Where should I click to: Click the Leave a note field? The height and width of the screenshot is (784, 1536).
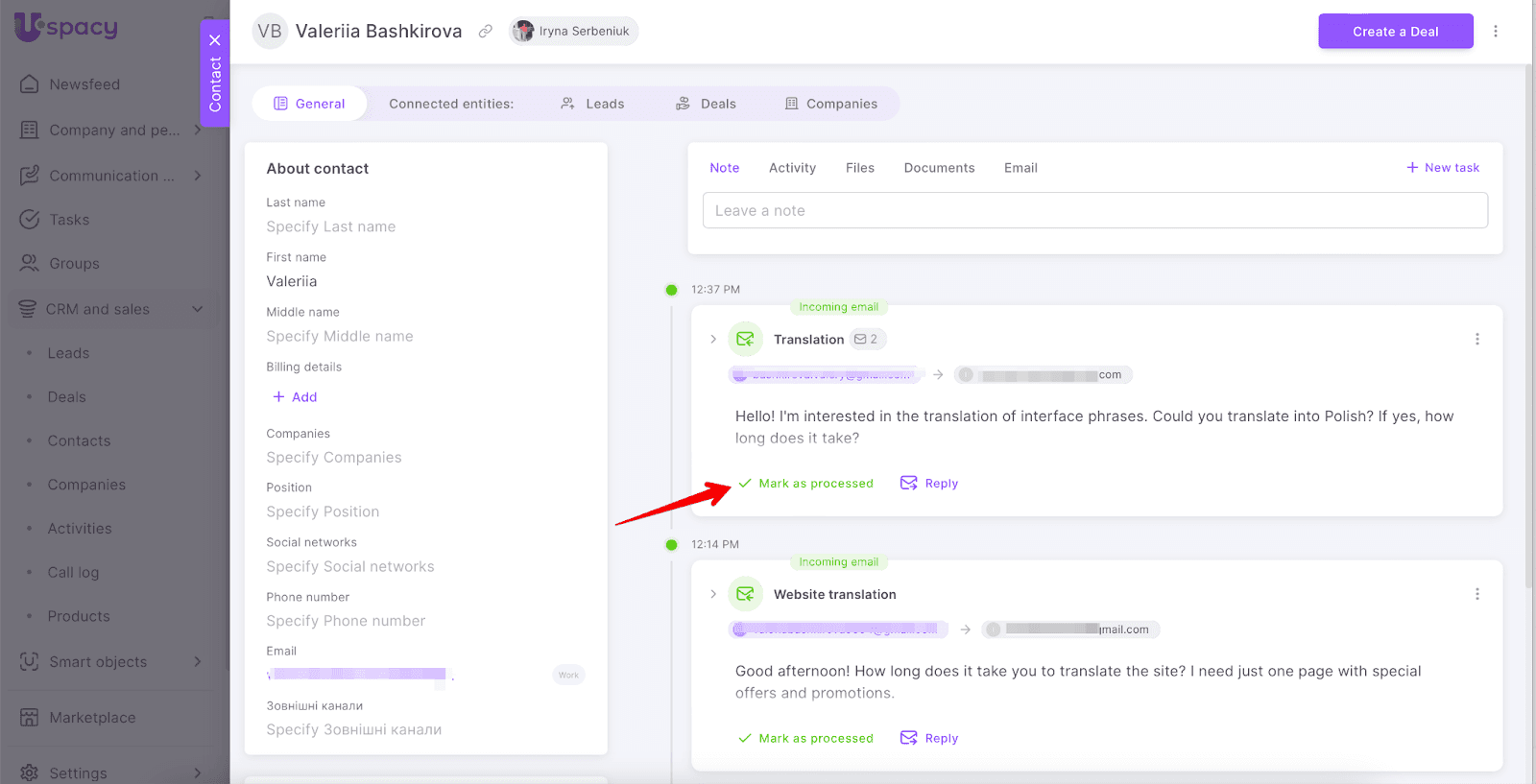click(x=1094, y=211)
